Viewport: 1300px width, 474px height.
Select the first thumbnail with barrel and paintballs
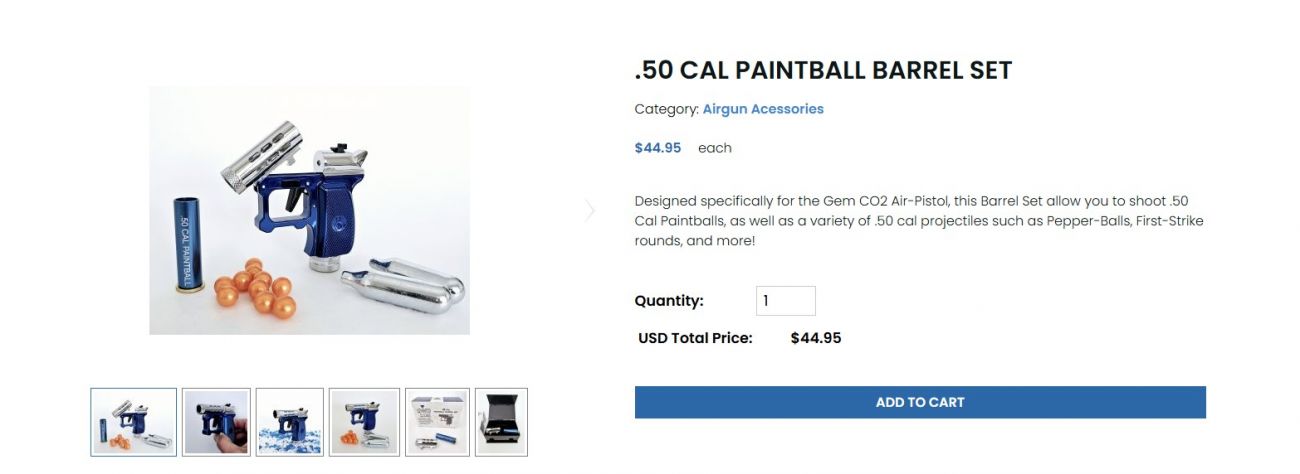pyautogui.click(x=134, y=422)
